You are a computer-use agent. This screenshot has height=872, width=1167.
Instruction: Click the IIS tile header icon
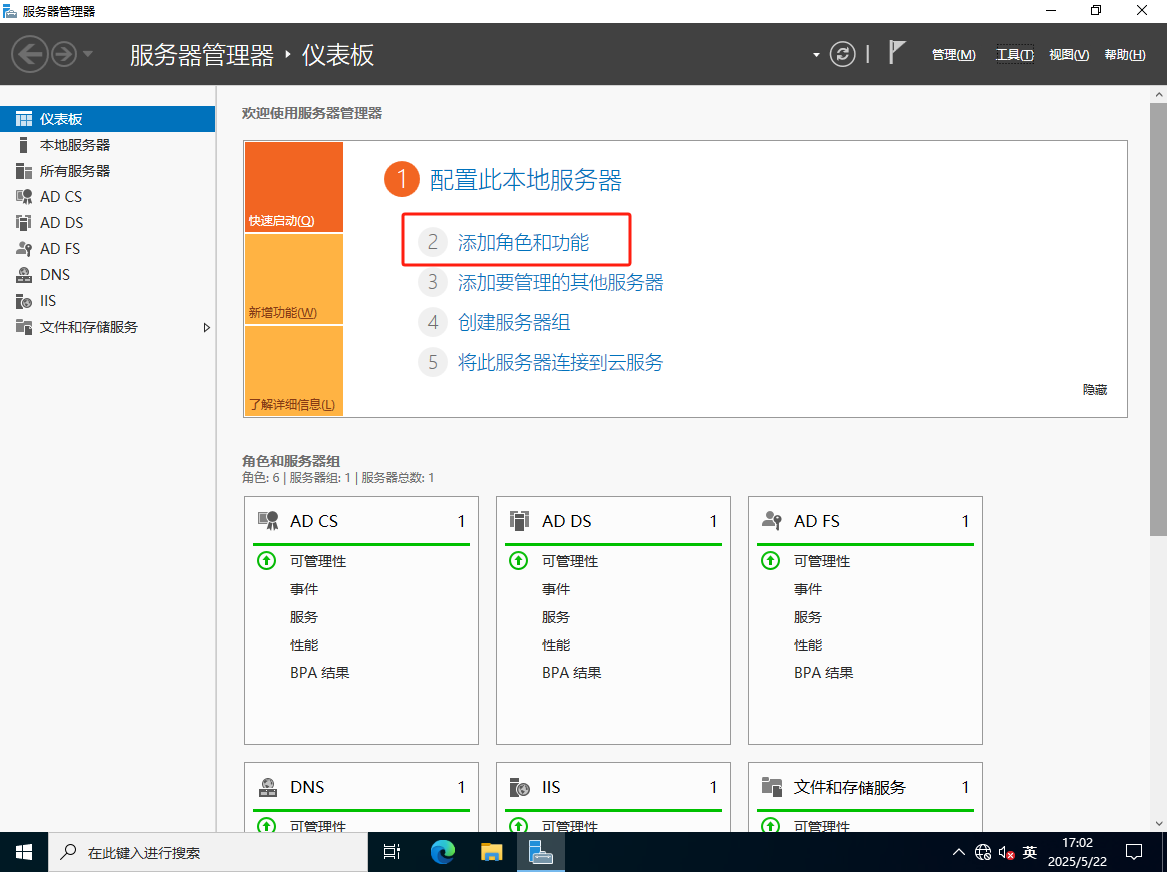click(x=519, y=787)
